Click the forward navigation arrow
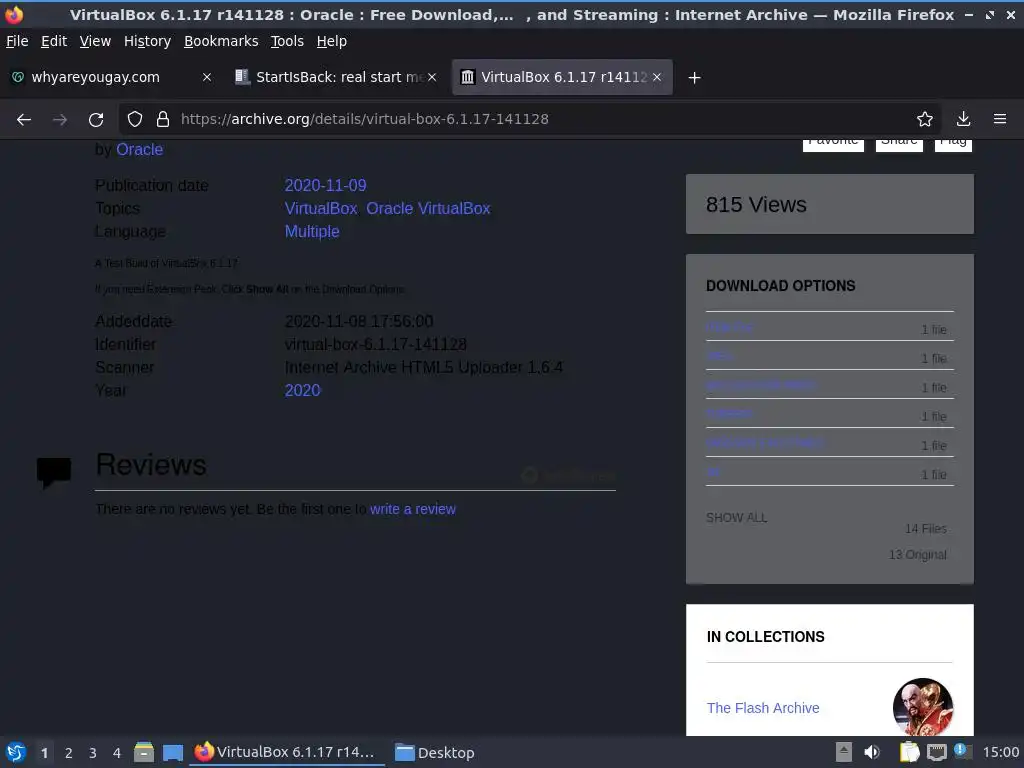Image resolution: width=1024 pixels, height=768 pixels. click(60, 120)
